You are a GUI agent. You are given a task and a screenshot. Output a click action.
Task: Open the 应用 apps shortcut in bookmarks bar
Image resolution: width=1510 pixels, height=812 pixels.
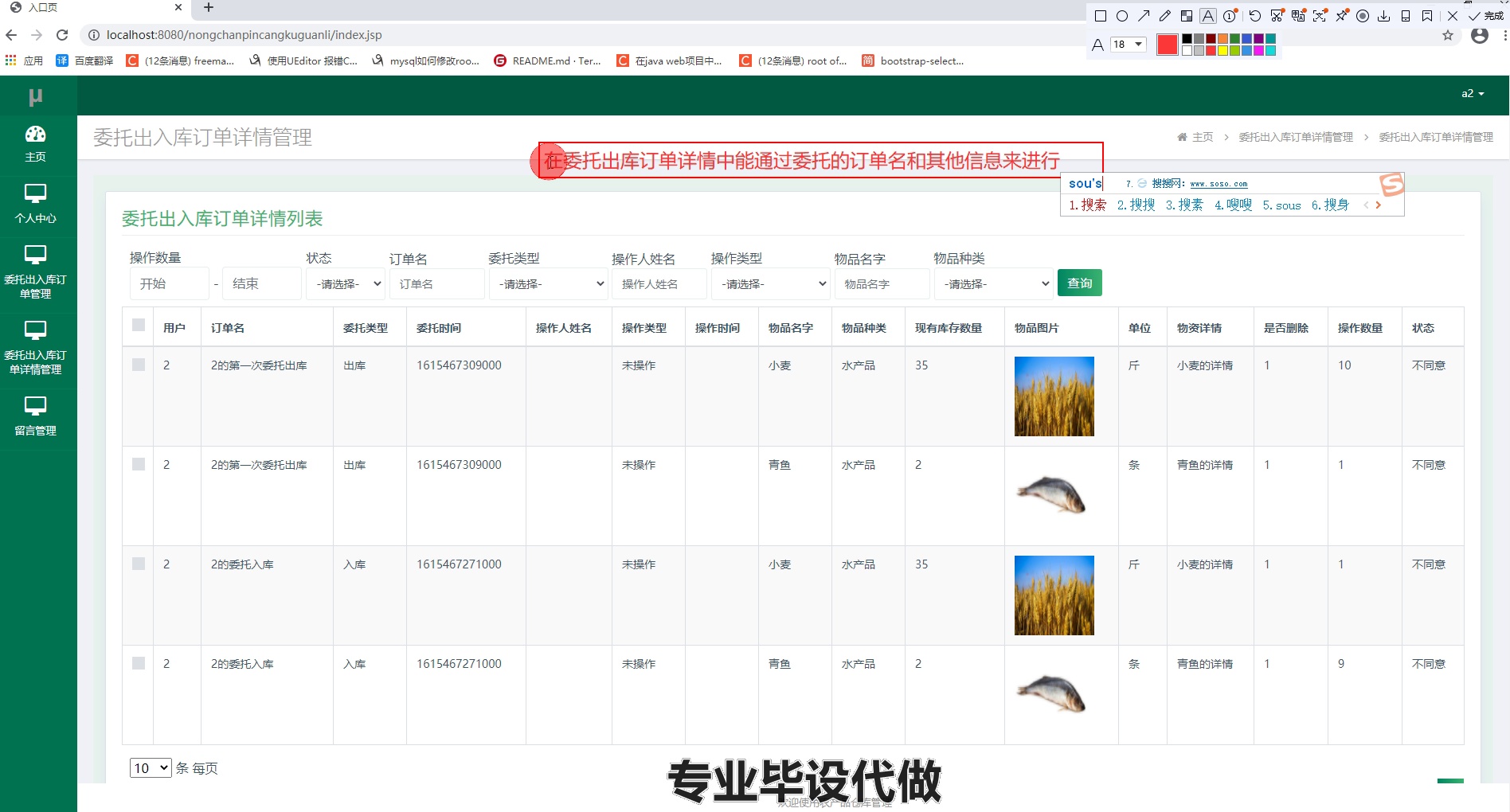[x=24, y=61]
